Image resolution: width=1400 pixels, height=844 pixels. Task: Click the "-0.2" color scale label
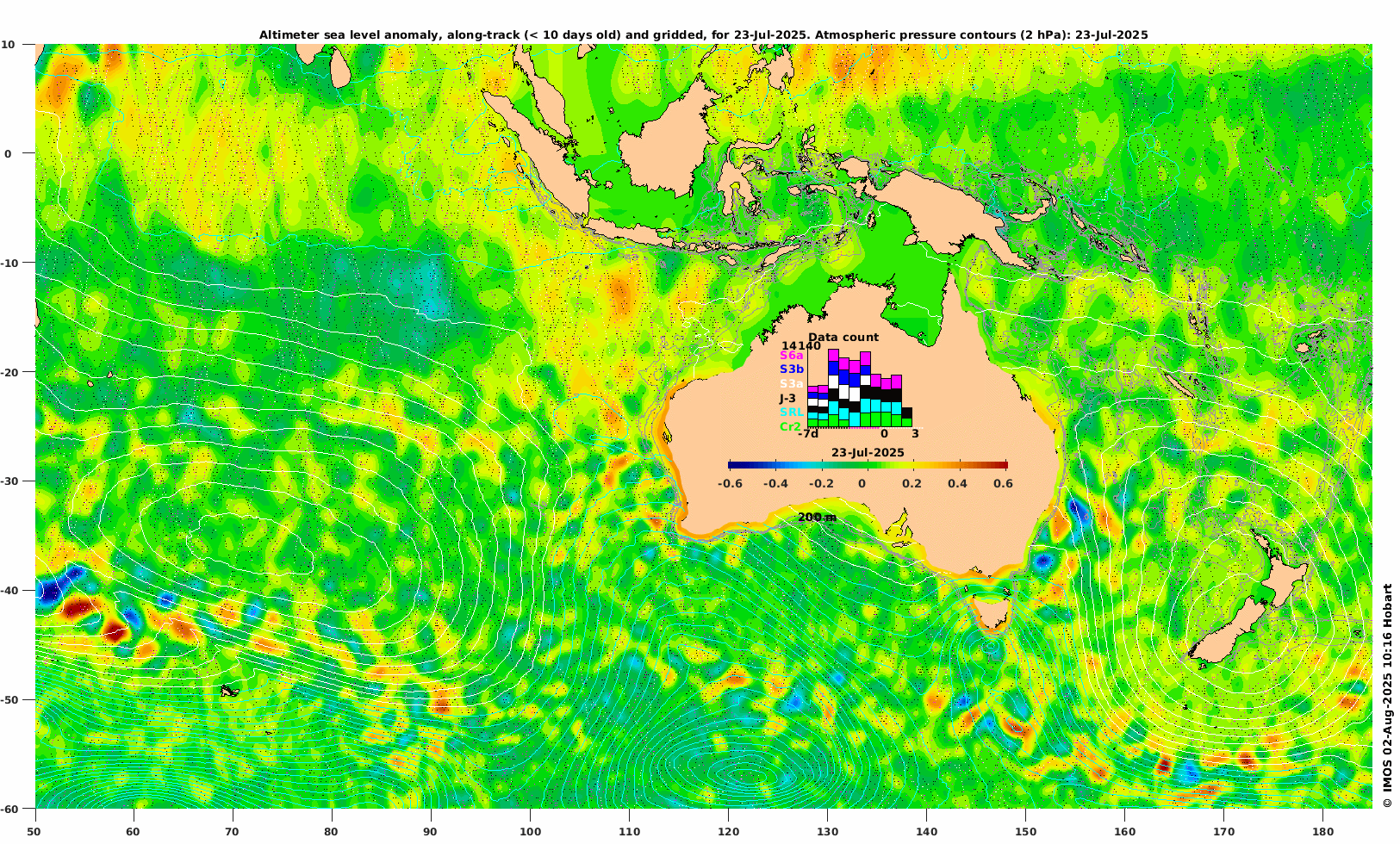pyautogui.click(x=822, y=484)
